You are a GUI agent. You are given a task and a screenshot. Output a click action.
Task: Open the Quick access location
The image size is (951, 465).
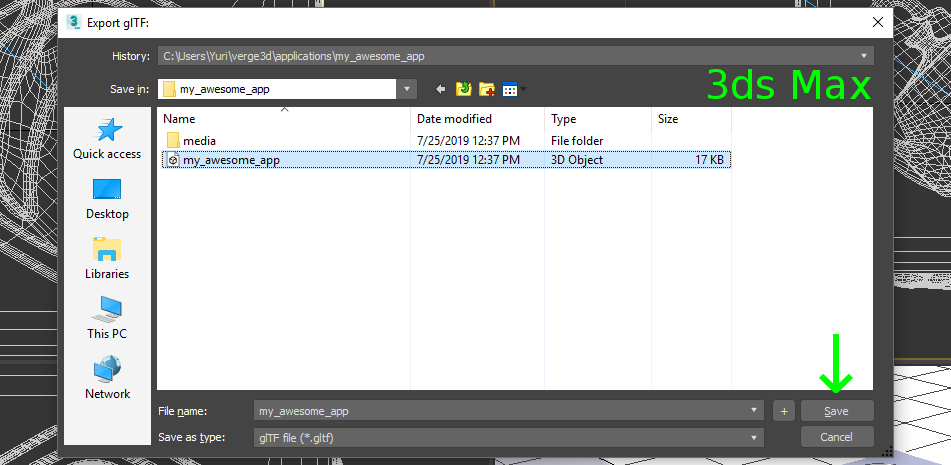107,139
